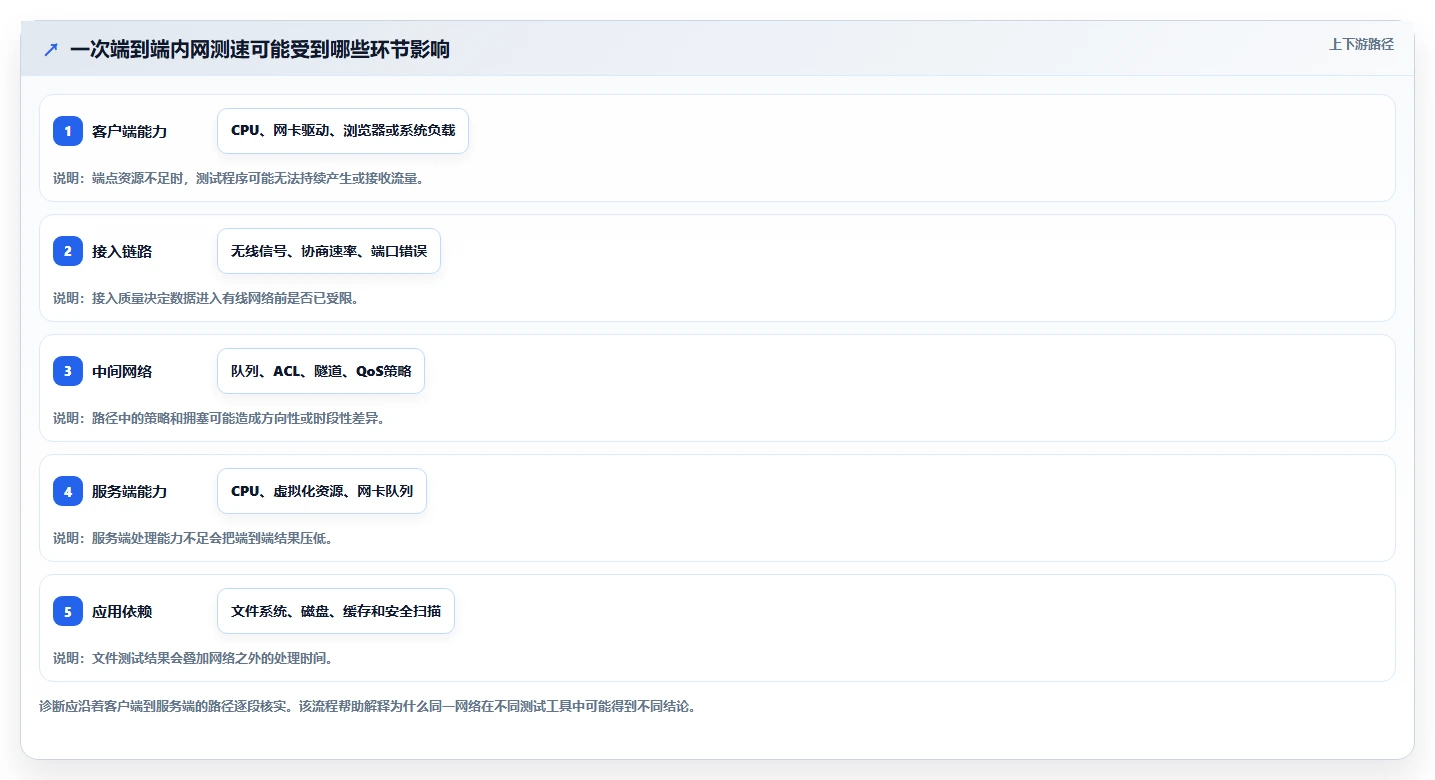Select the 应用依赖 step label
This screenshot has width=1435, height=780.
[122, 611]
